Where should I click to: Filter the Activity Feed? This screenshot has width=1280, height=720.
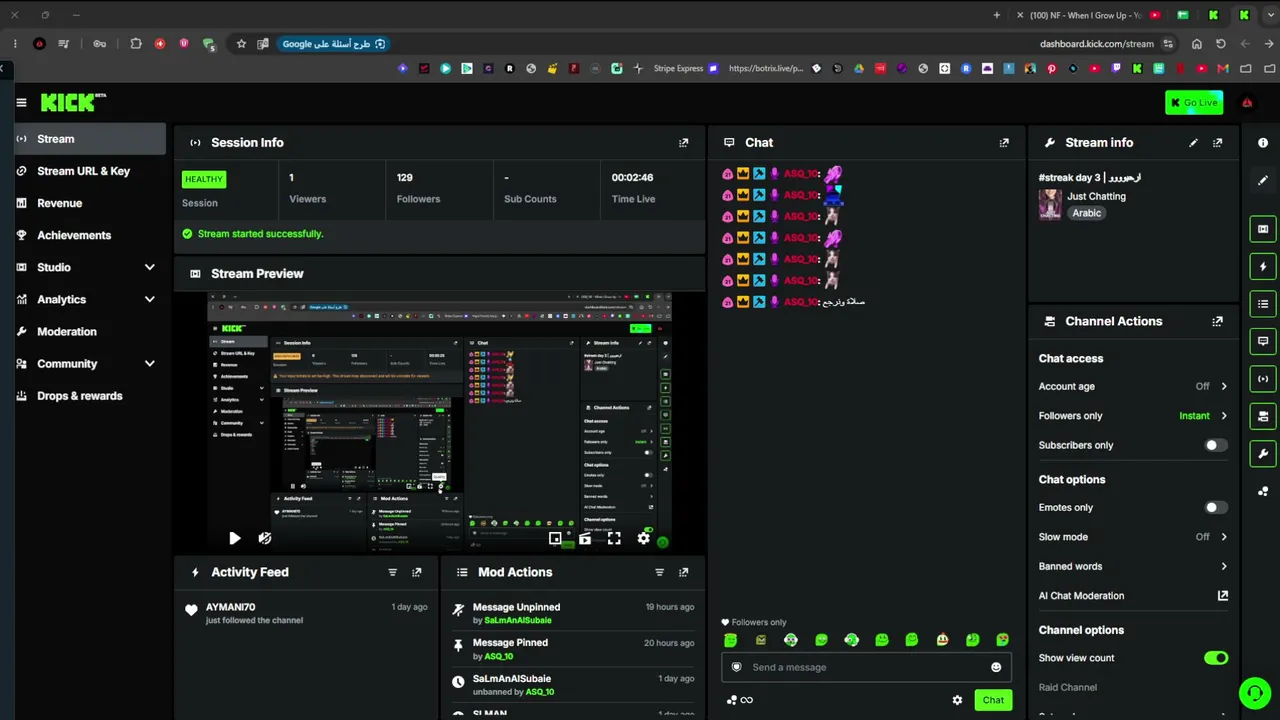point(393,573)
